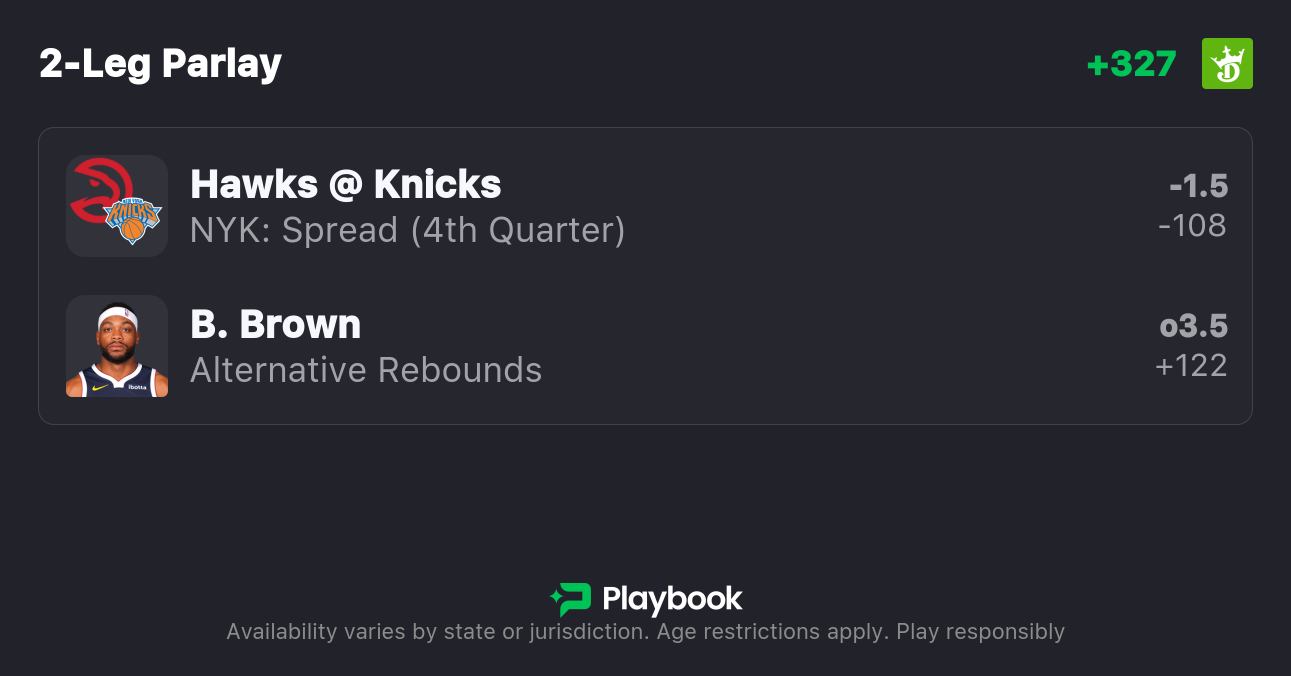1291x676 pixels.
Task: Click the NYK: Spread (4th Quarter) label
Action: pos(407,230)
